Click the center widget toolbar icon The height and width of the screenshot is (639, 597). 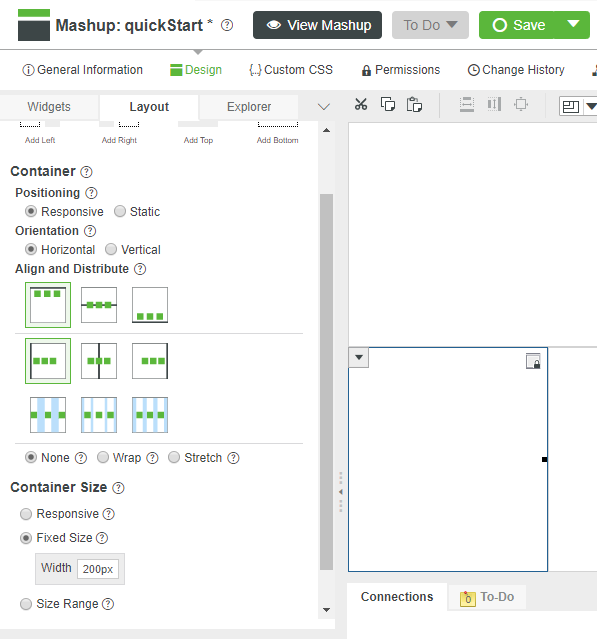[x=521, y=105]
